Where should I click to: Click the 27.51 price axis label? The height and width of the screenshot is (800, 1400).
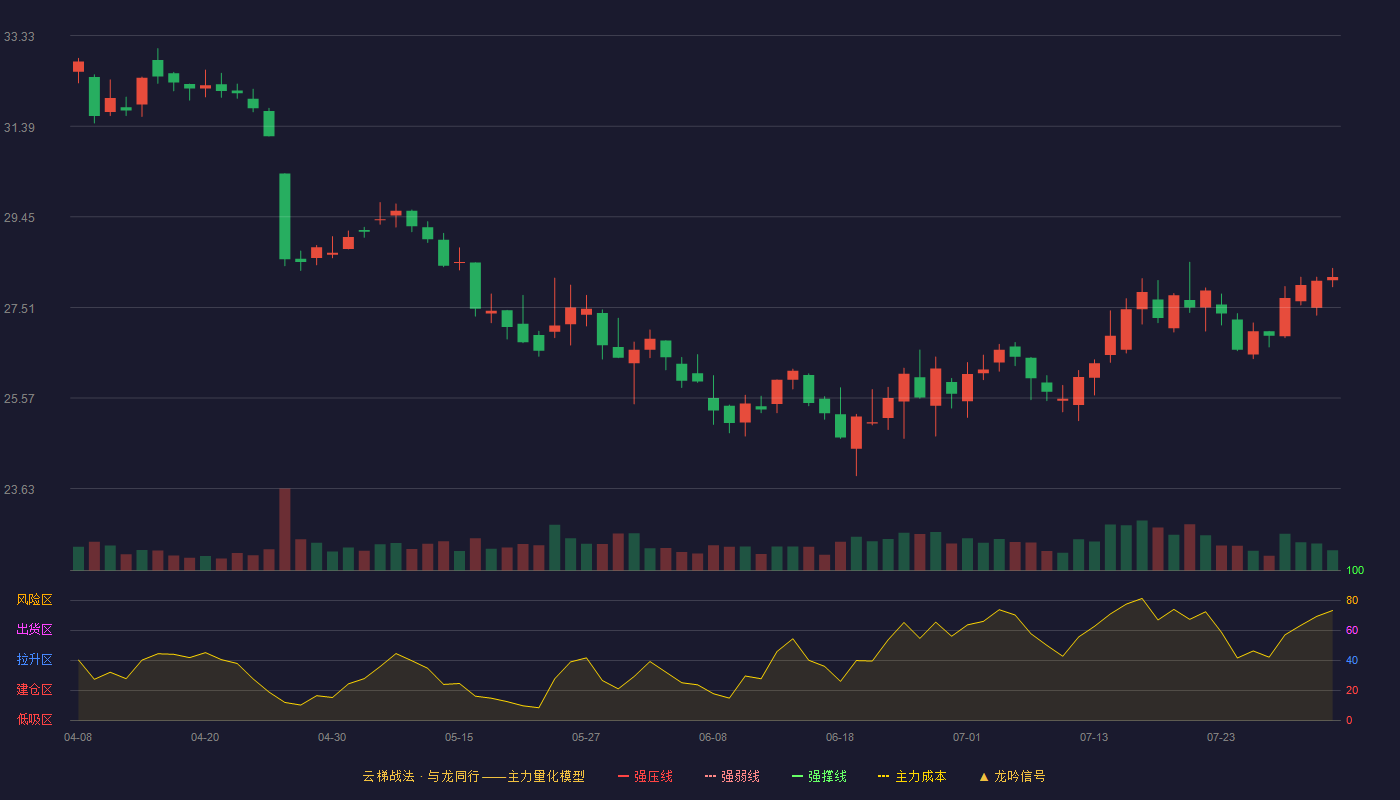pyautogui.click(x=19, y=308)
